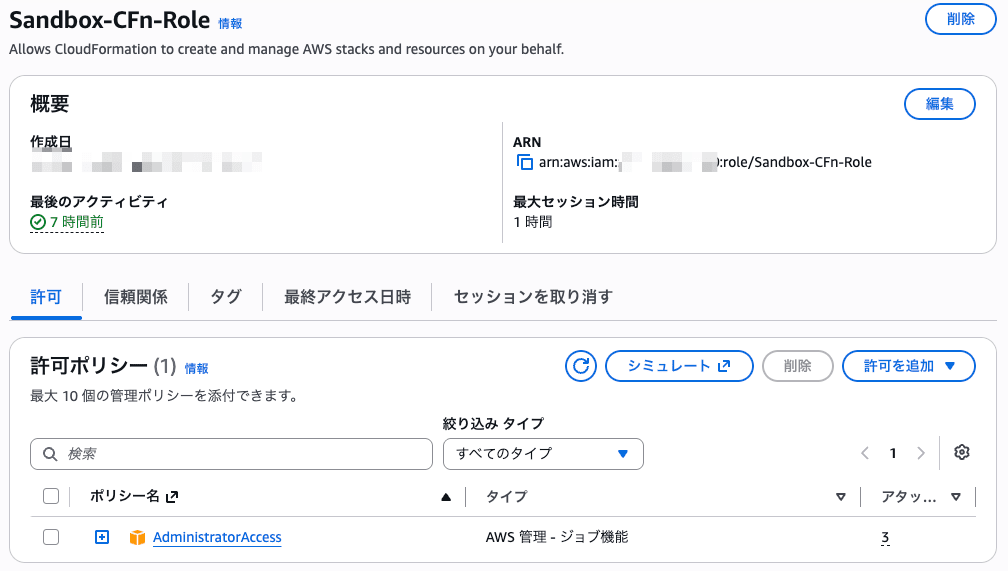Open the policy table settings gear
The height and width of the screenshot is (571, 1008).
click(x=962, y=453)
